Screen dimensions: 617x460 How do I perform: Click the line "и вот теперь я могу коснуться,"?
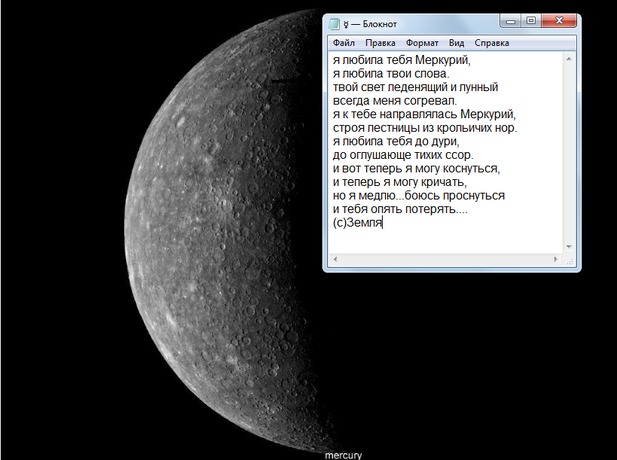(x=416, y=168)
